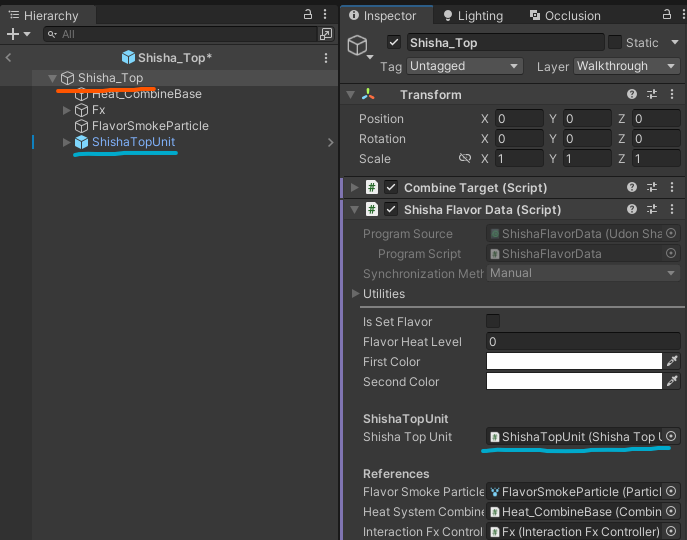This screenshot has height=540, width=687.
Task: Open the Layer dropdown showing Walkthrough
Action: (x=627, y=66)
